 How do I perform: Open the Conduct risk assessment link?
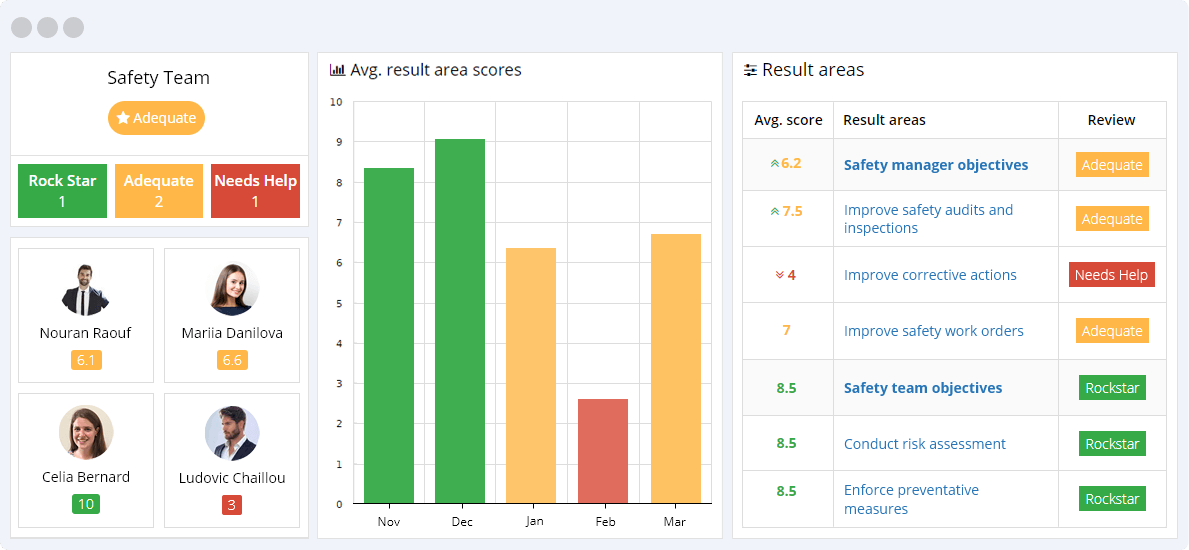(x=924, y=444)
